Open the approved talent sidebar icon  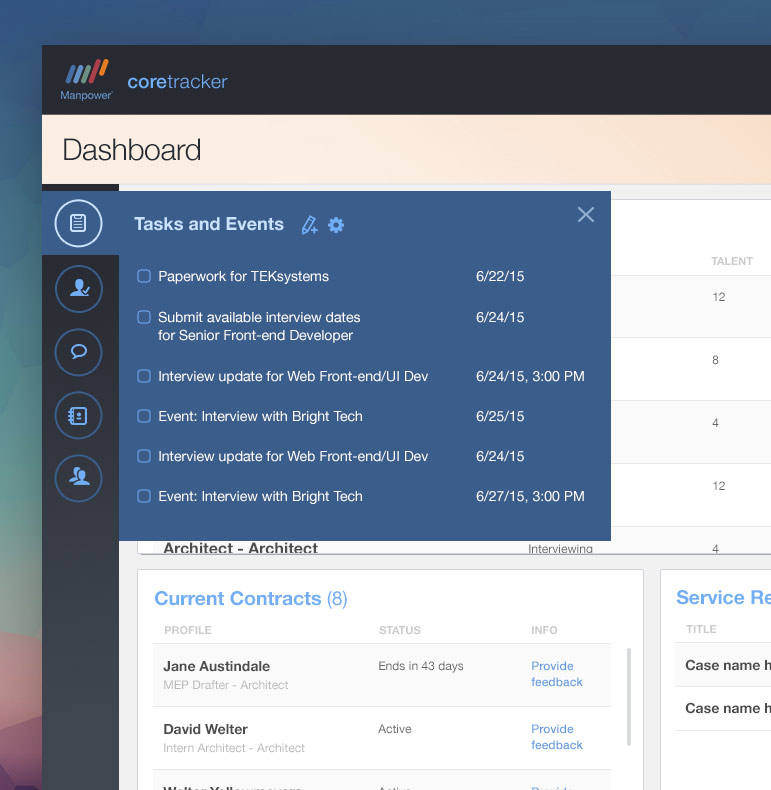[x=79, y=289]
